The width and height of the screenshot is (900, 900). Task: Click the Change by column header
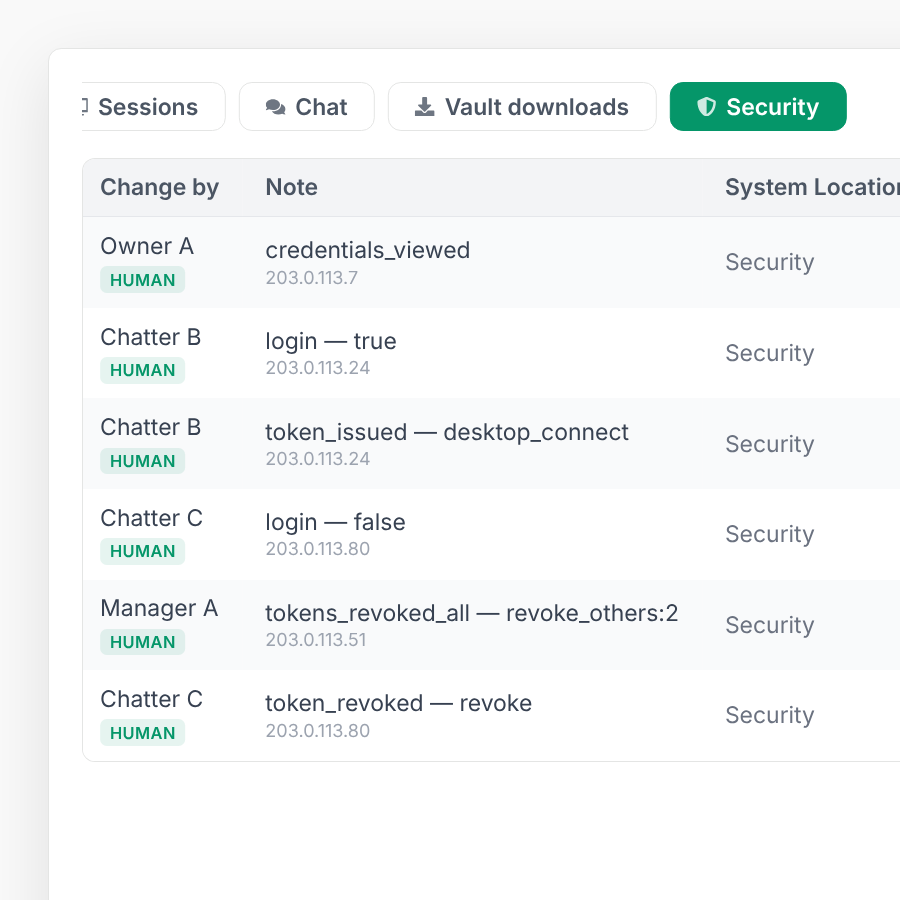point(160,187)
